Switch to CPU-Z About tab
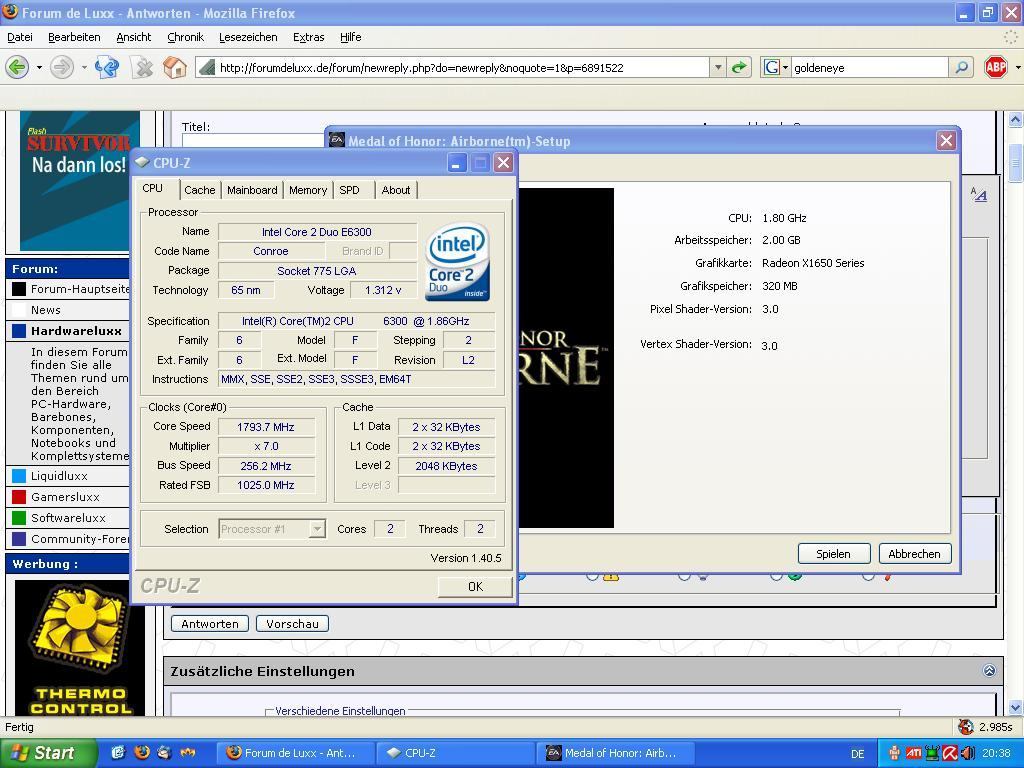Viewport: 1024px width, 768px height. [396, 190]
